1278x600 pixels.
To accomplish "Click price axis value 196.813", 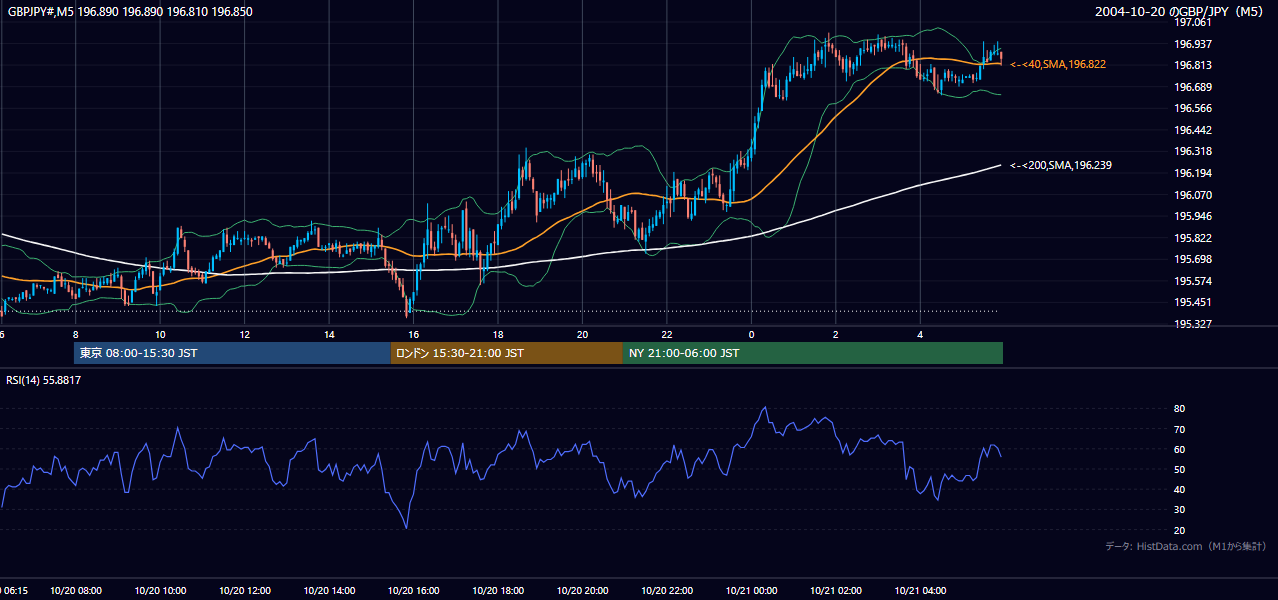I will coord(1193,65).
